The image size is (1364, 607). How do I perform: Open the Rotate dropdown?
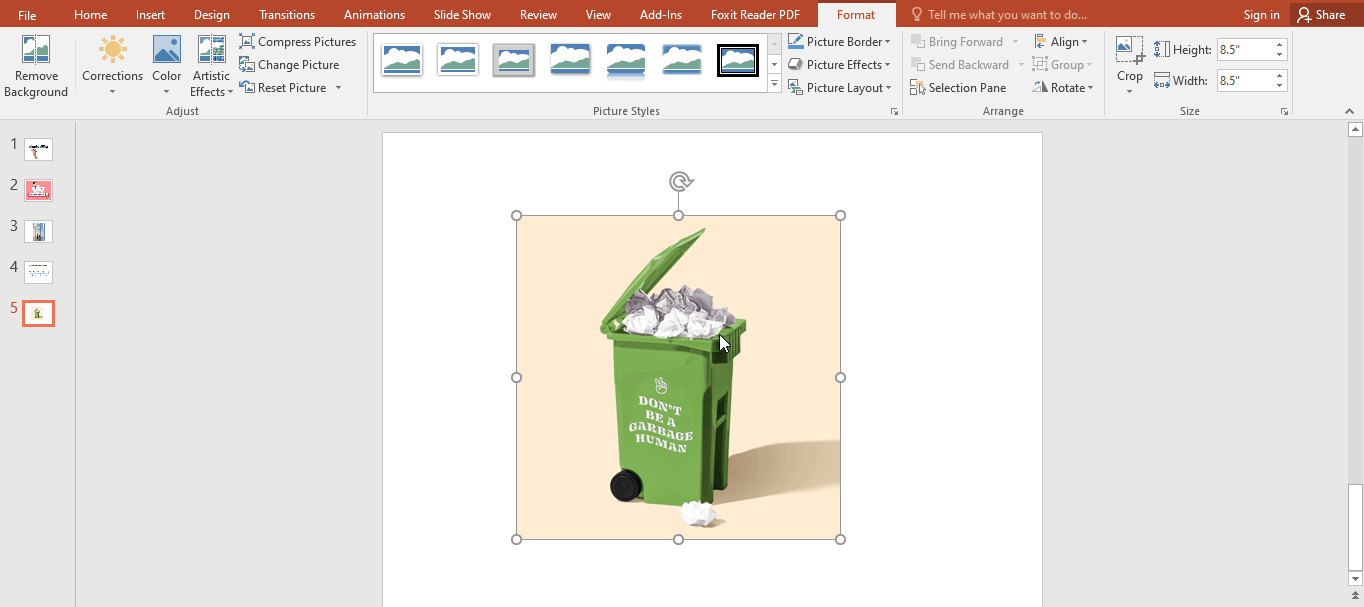pyautogui.click(x=1063, y=87)
